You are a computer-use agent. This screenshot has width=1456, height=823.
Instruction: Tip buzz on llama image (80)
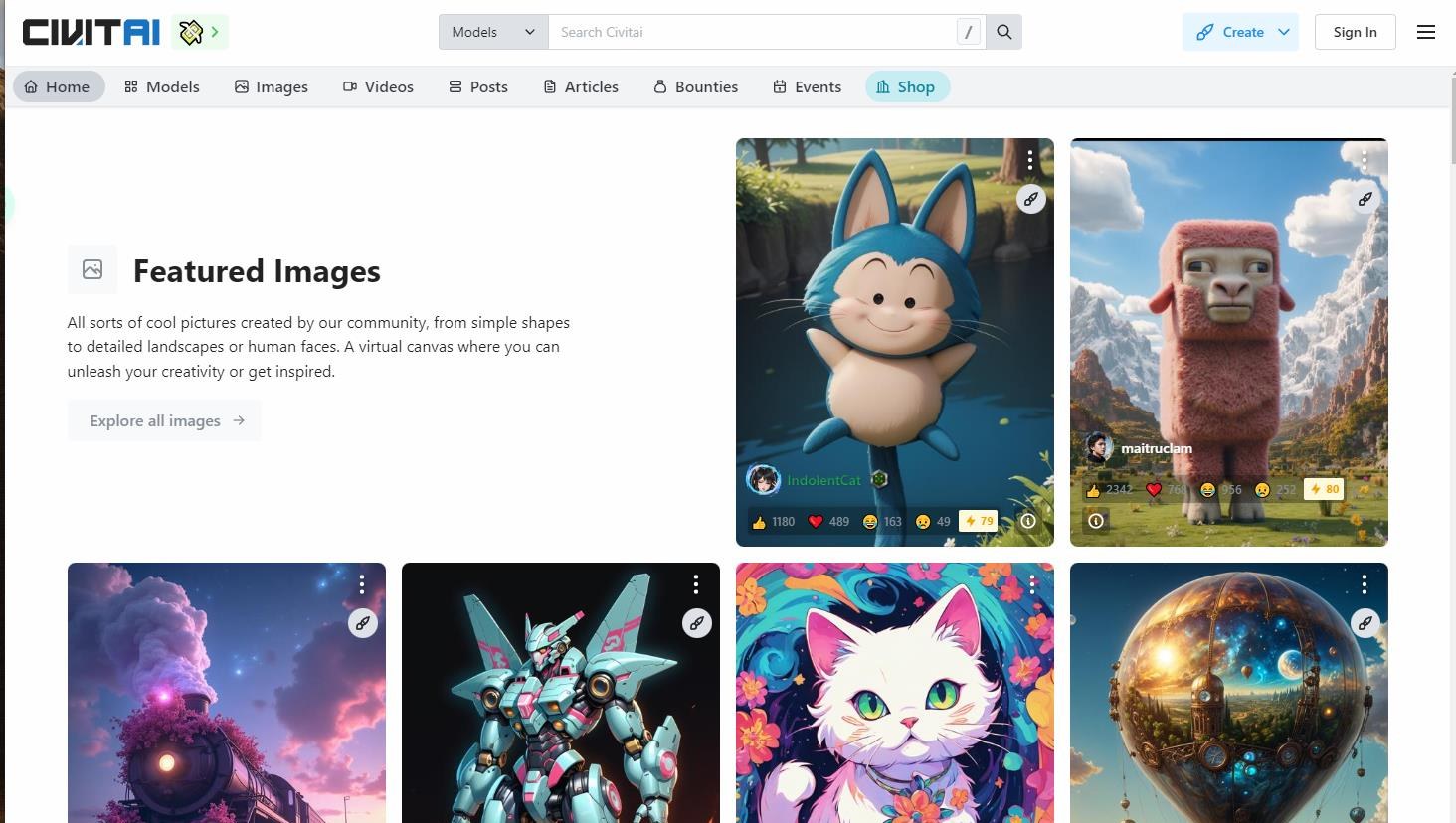tap(1324, 489)
